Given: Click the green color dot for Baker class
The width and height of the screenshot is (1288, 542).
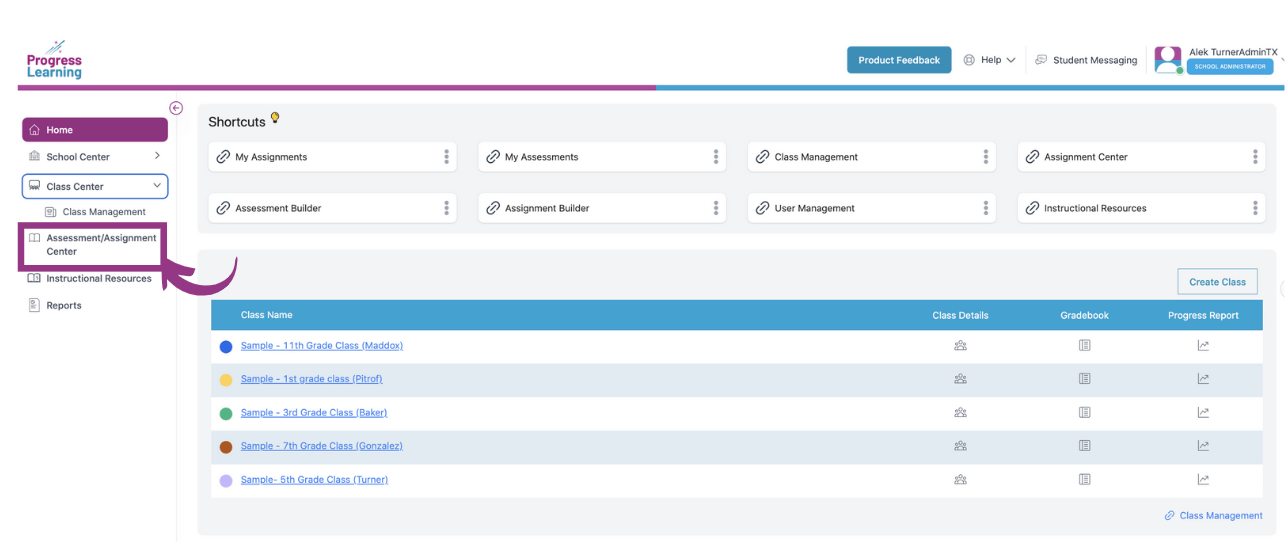Looking at the screenshot, I should tap(226, 414).
